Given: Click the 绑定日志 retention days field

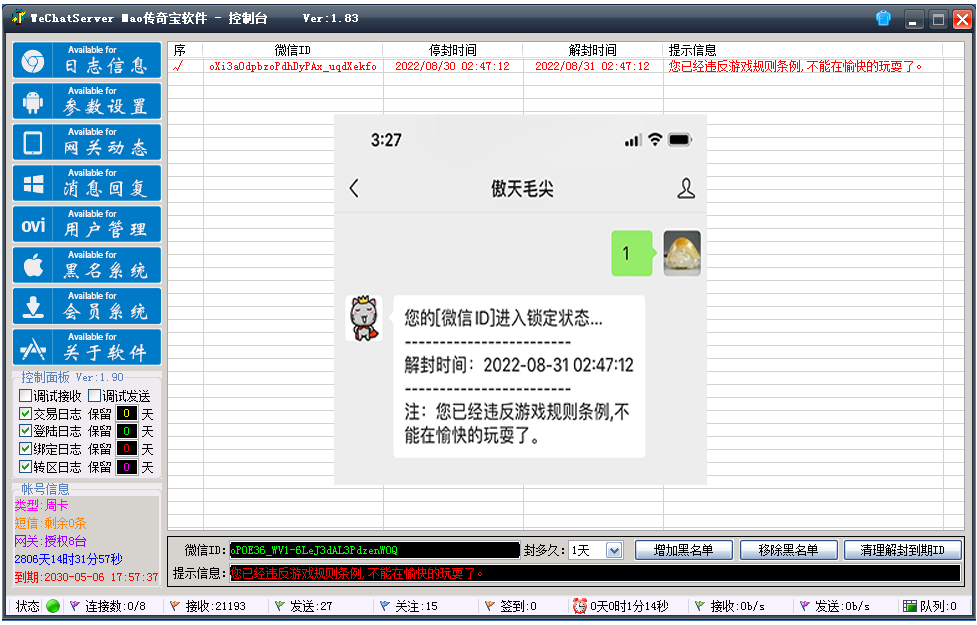Looking at the screenshot, I should point(126,449).
